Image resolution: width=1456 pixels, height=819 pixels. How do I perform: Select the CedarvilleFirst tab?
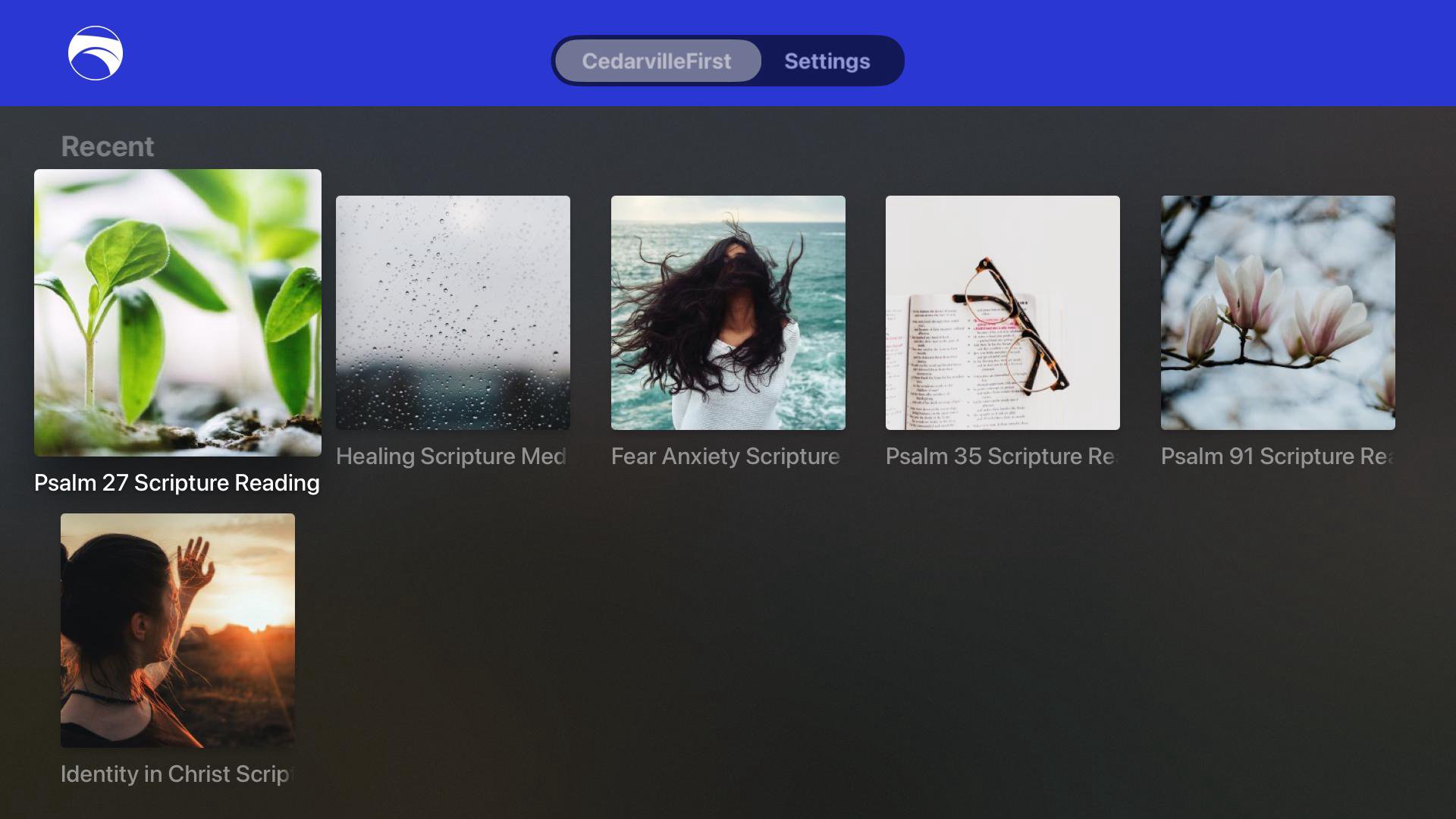pos(657,61)
